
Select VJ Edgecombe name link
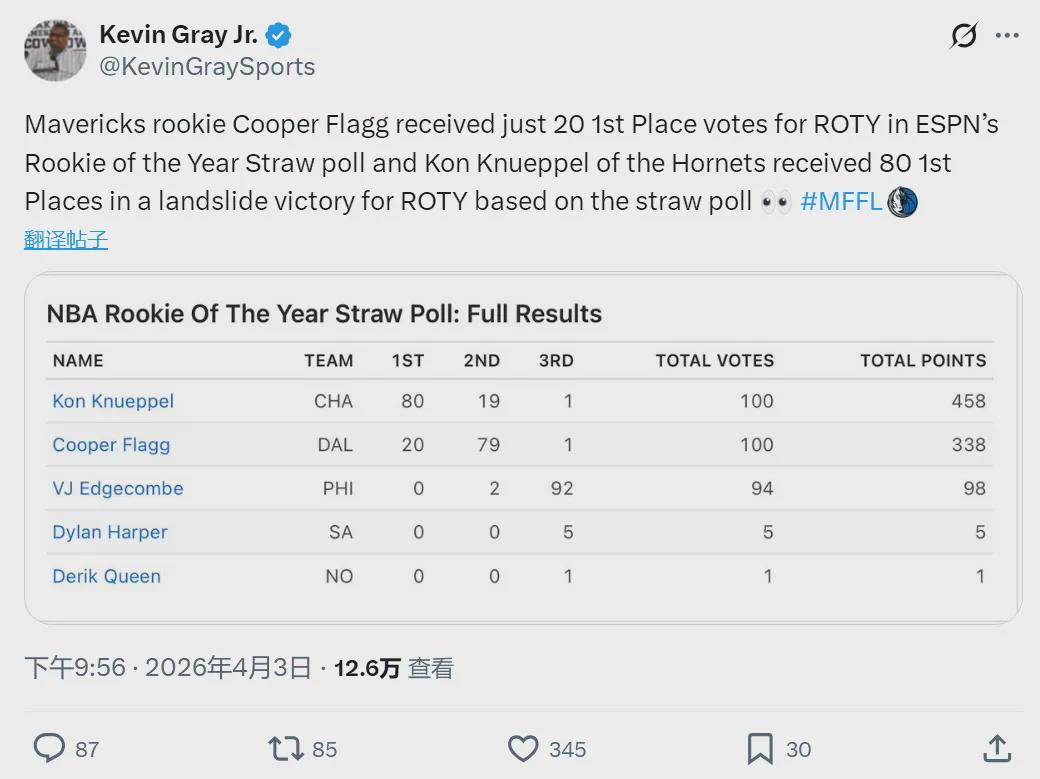(118, 489)
